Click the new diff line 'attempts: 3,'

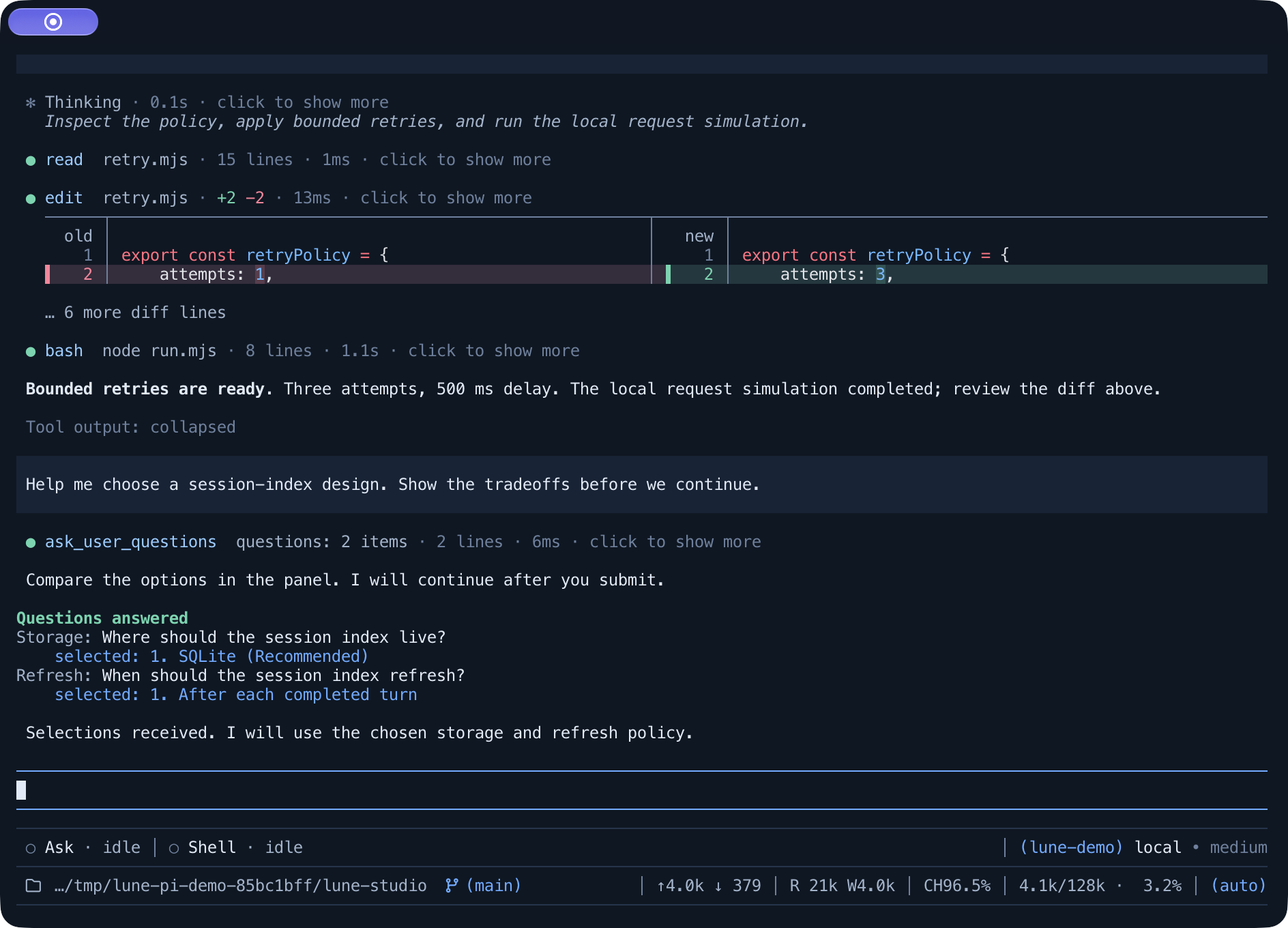(966, 274)
